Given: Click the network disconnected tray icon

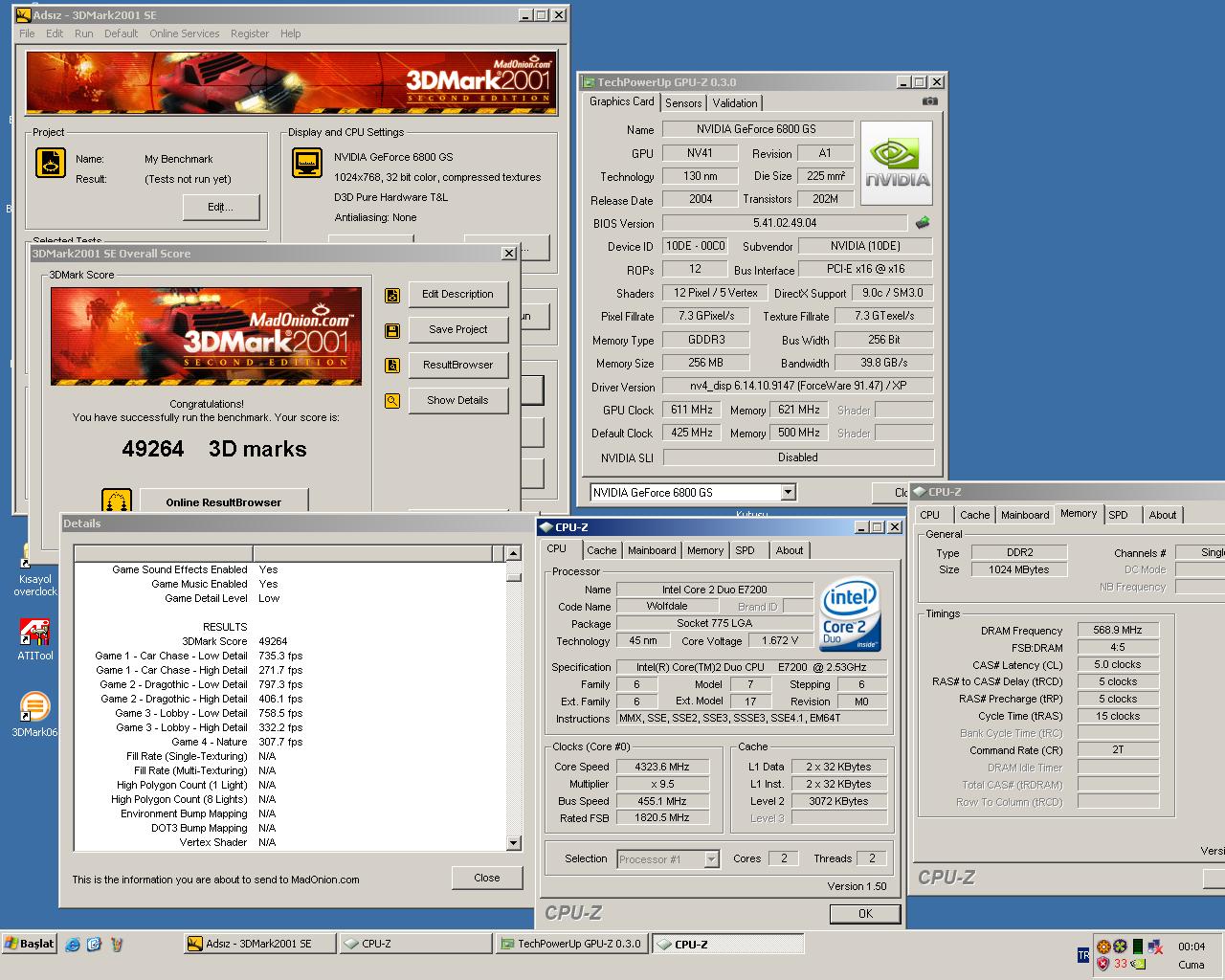Looking at the screenshot, I should pyautogui.click(x=1155, y=947).
